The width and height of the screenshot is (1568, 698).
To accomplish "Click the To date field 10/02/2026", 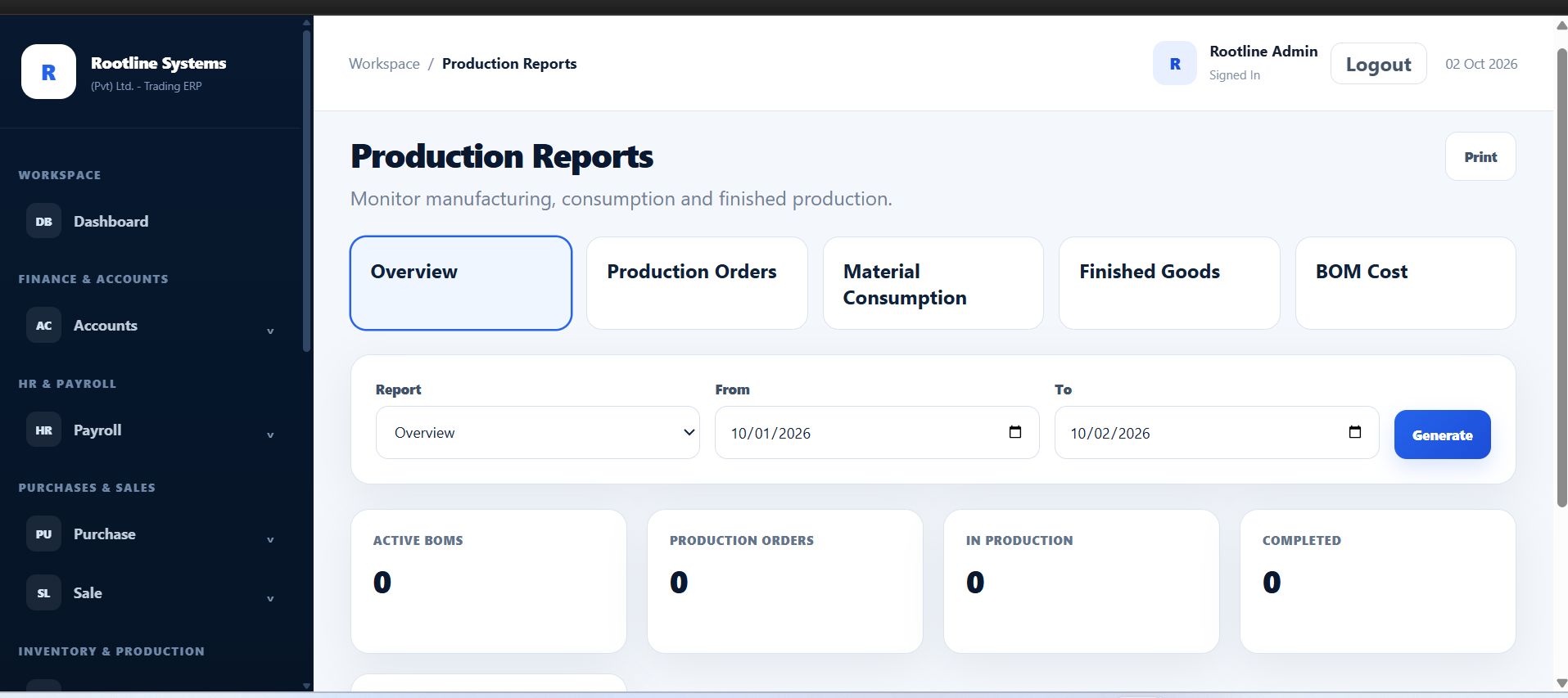I will tap(1217, 432).
